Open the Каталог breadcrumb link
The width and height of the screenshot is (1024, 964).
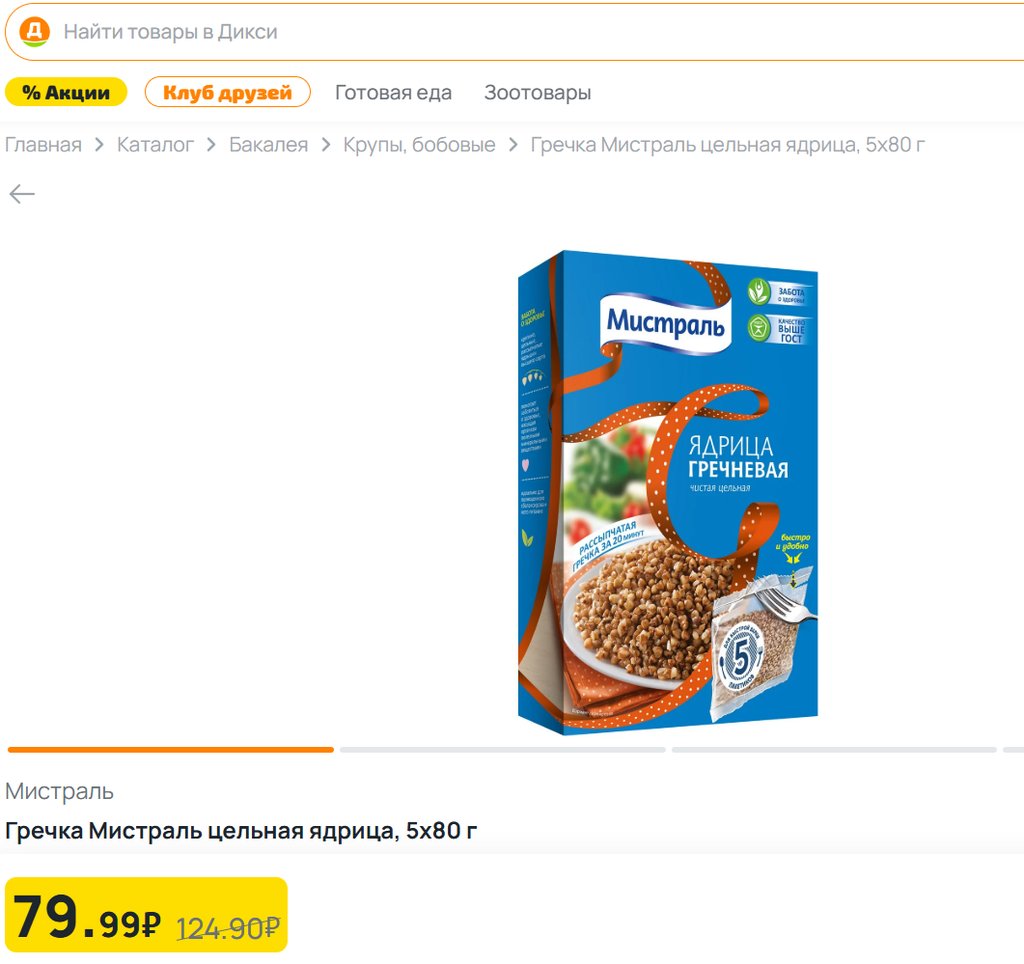155,145
